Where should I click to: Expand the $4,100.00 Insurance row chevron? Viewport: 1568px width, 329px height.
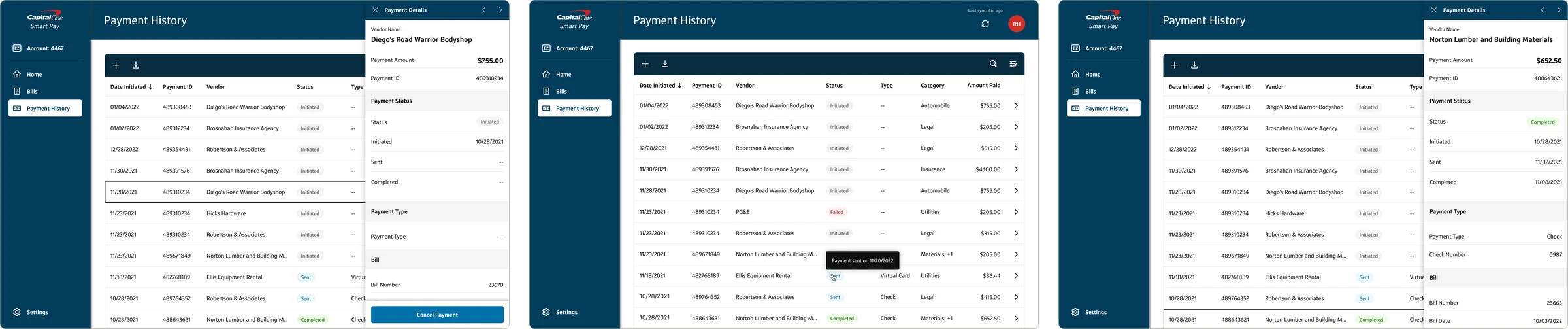[x=1016, y=169]
